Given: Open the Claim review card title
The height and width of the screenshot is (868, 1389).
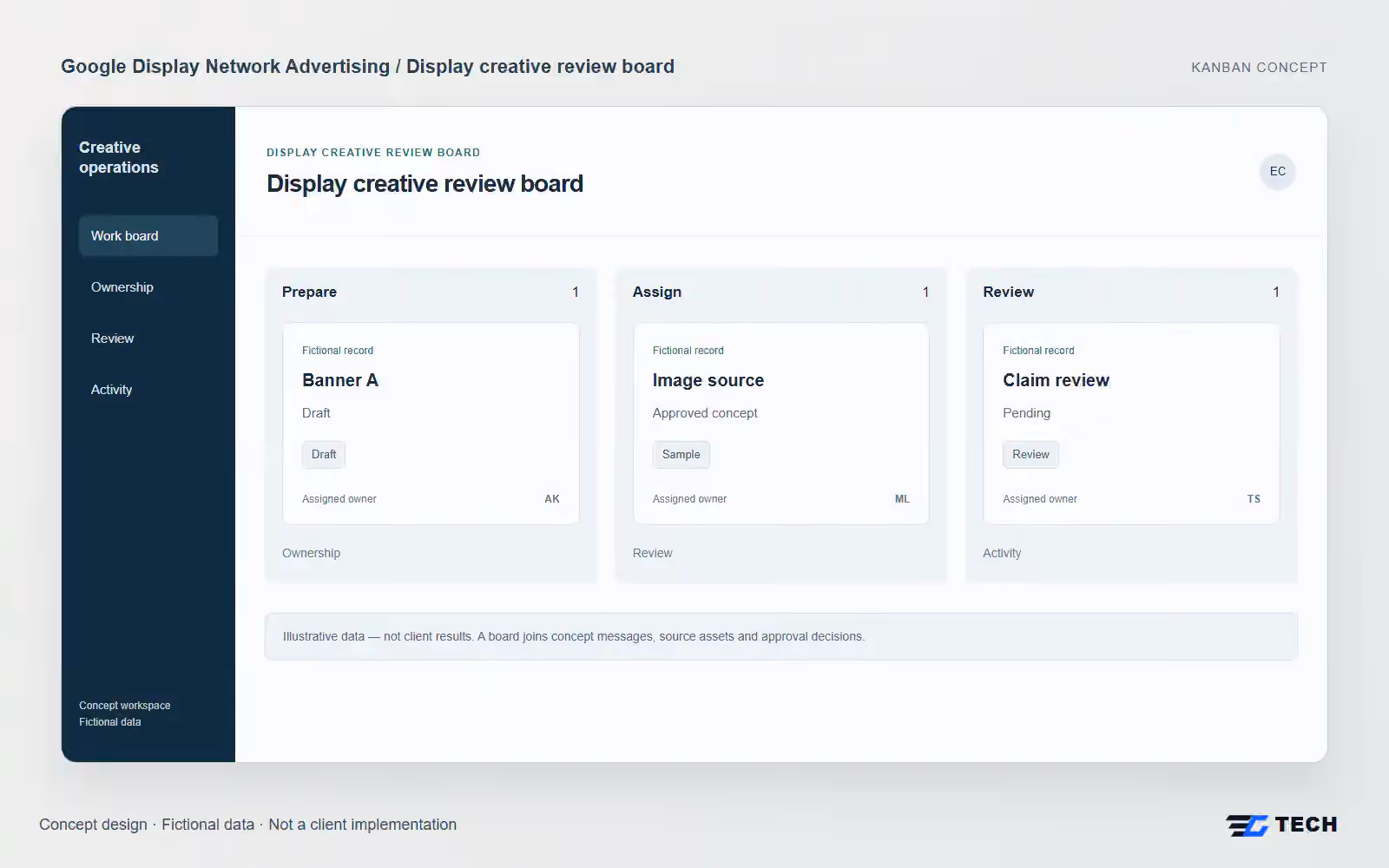Looking at the screenshot, I should (1056, 380).
